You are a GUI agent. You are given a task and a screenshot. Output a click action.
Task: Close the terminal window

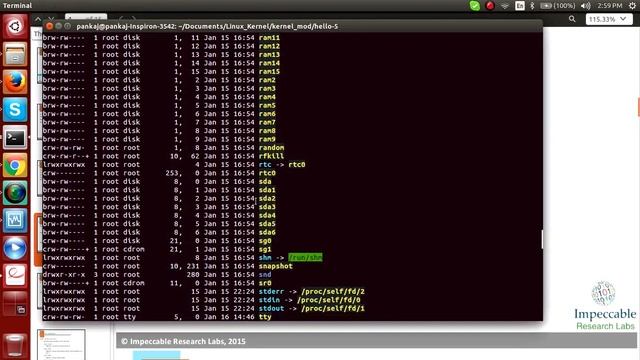(x=49, y=26)
